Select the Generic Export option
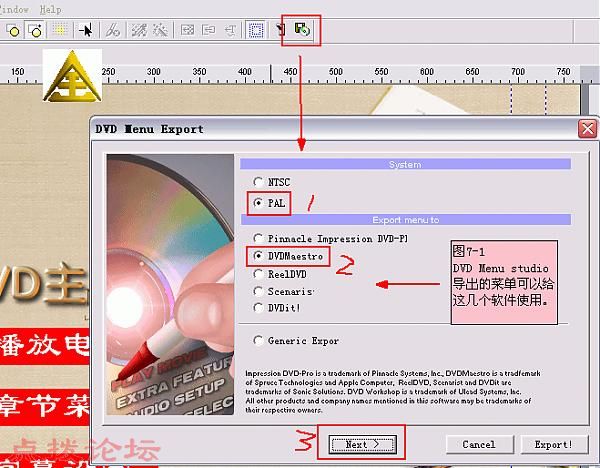The height and width of the screenshot is (468, 600). tap(296, 340)
